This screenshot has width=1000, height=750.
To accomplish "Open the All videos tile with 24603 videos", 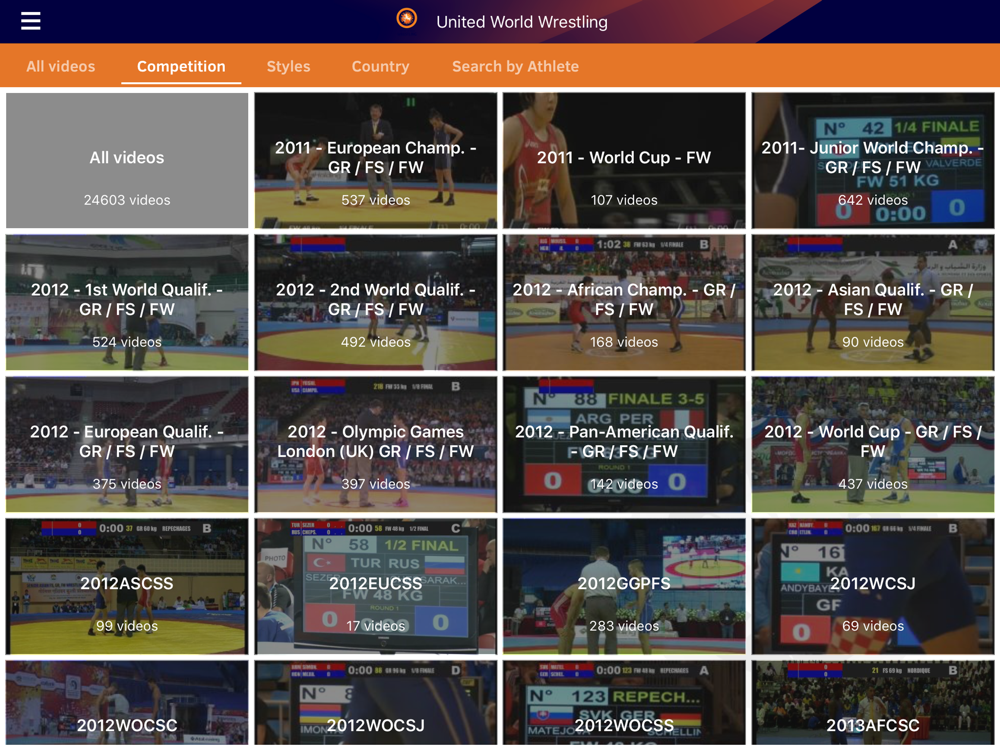I will pos(127,161).
